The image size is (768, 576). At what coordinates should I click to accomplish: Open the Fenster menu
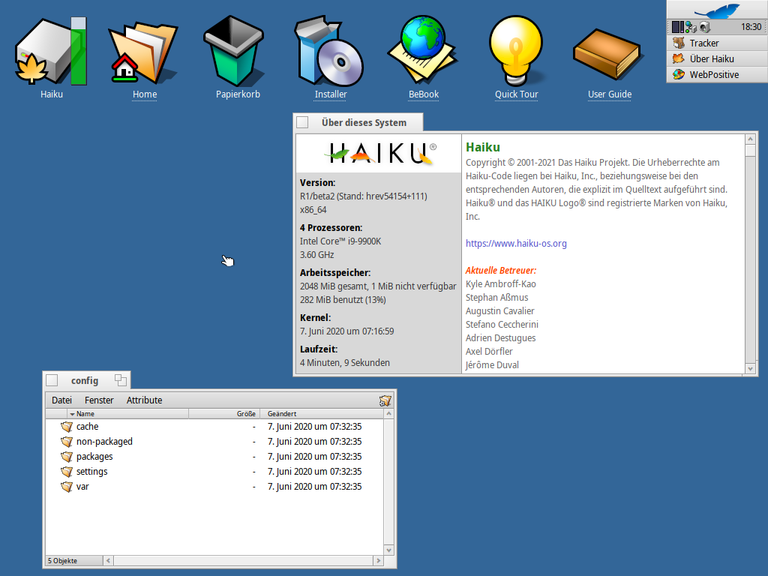(99, 400)
